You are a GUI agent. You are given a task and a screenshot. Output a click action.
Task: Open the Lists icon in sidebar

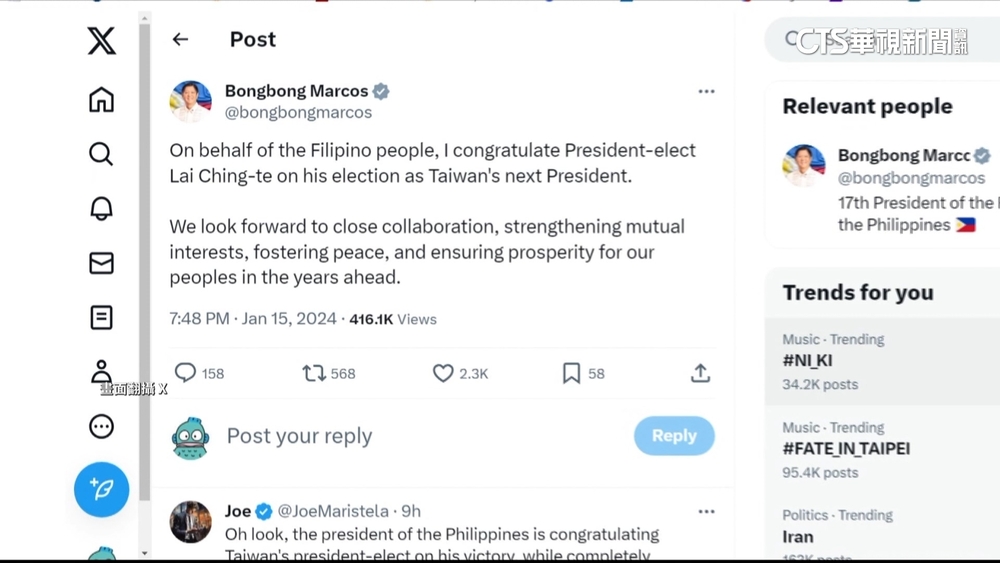pyautogui.click(x=101, y=318)
